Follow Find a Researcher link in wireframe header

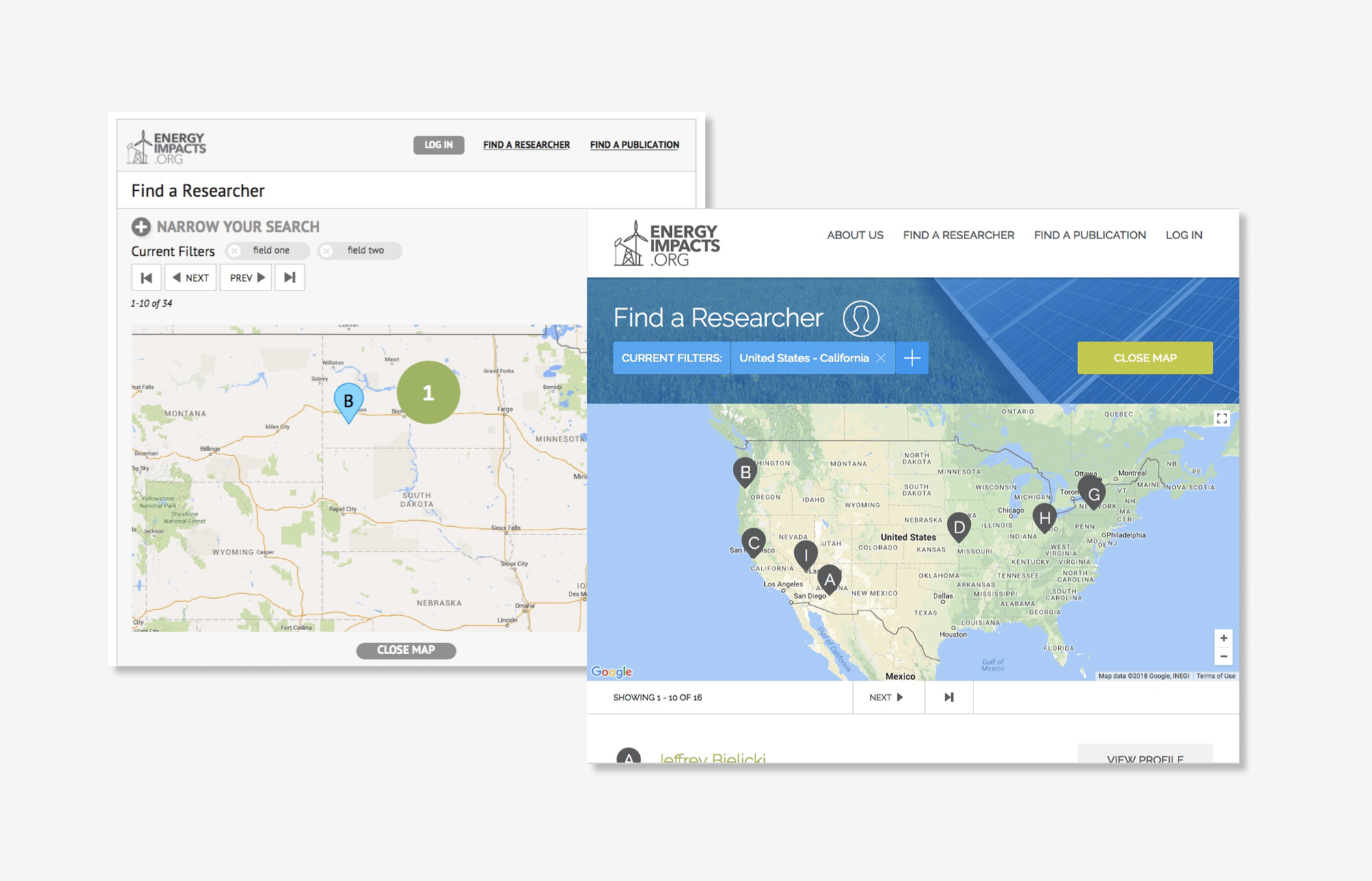point(526,145)
